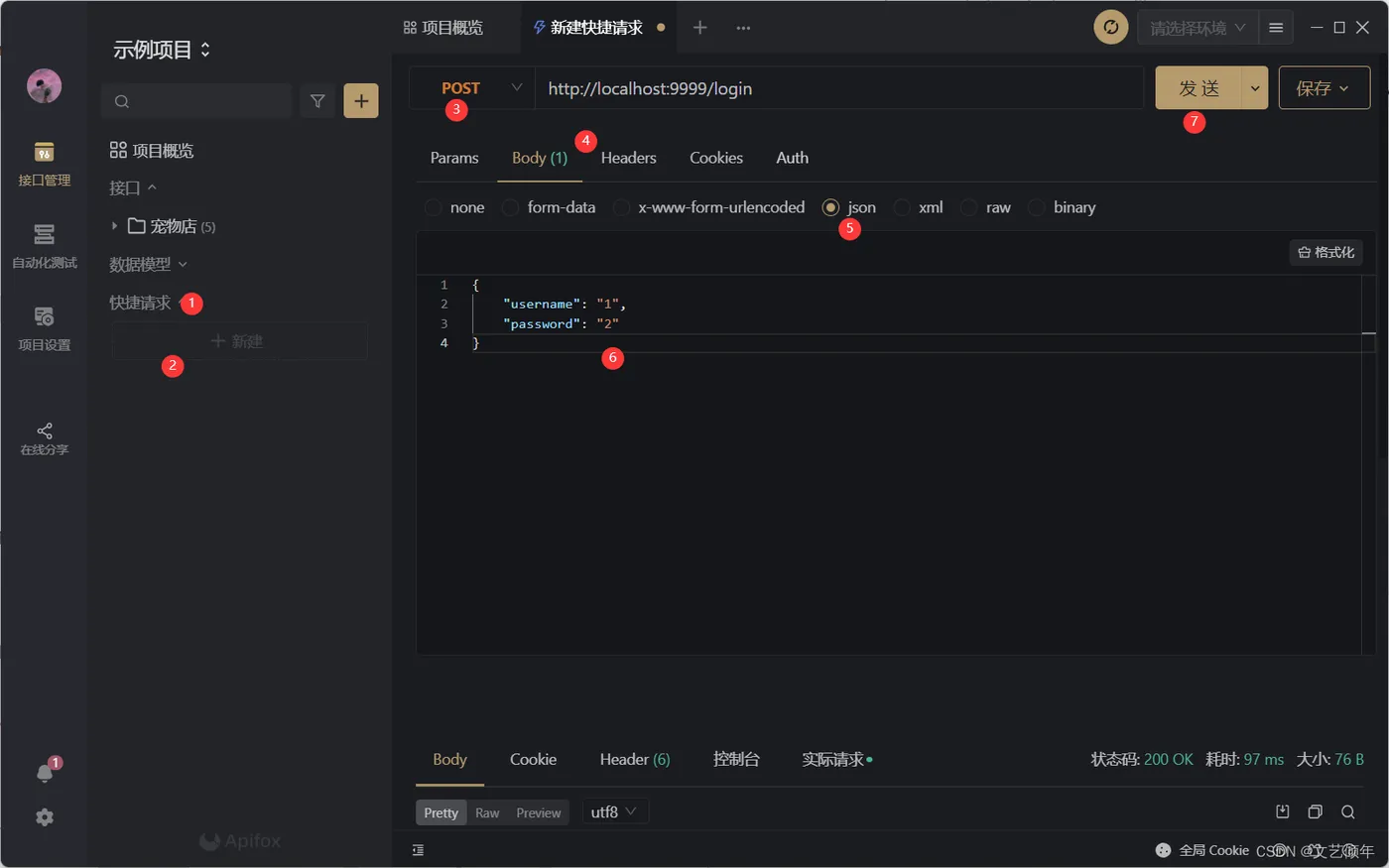Image resolution: width=1389 pixels, height=868 pixels.
Task: Open the Cookies request tab
Action: coord(716,158)
